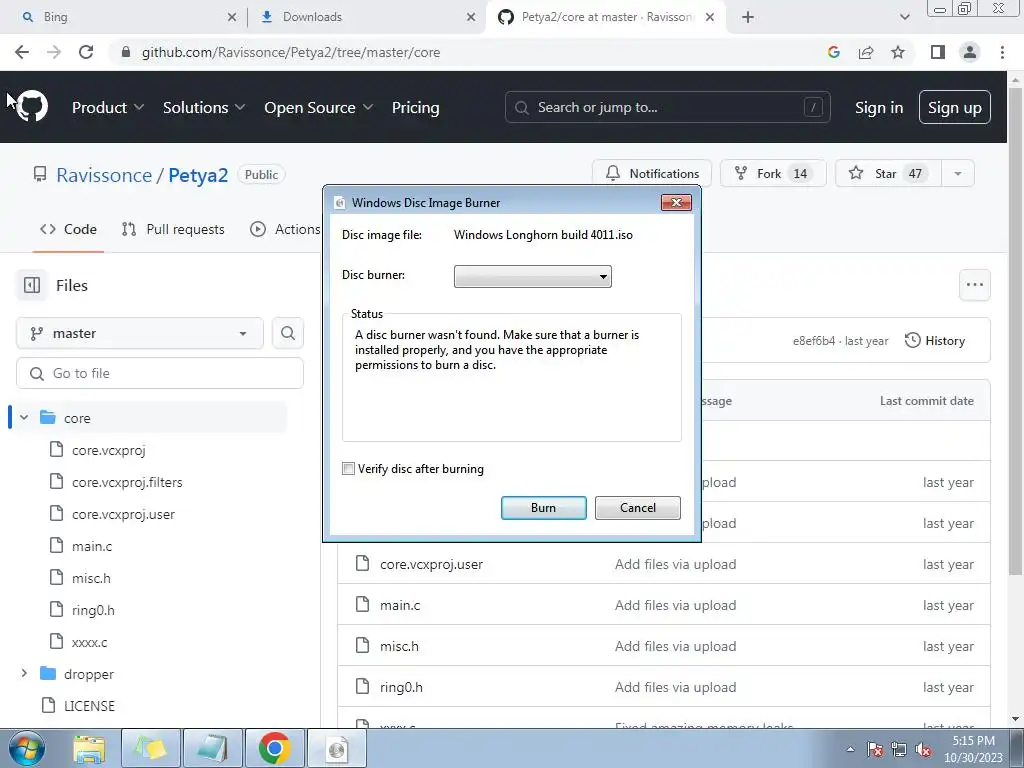This screenshot has width=1024, height=768.
Task: Open Sticky Notes taskbar icon
Action: click(150, 749)
